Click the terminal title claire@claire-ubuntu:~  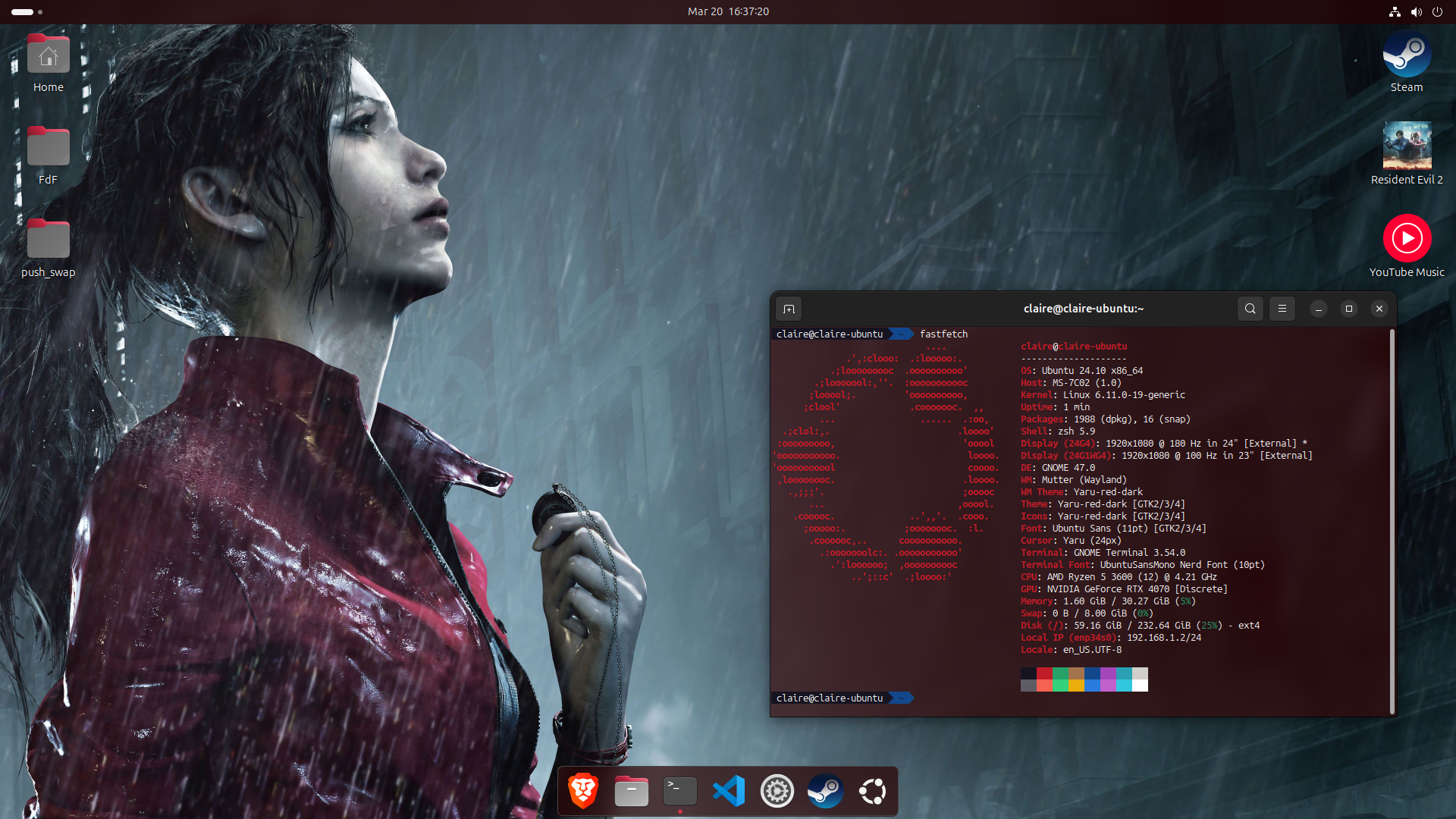pos(1083,309)
